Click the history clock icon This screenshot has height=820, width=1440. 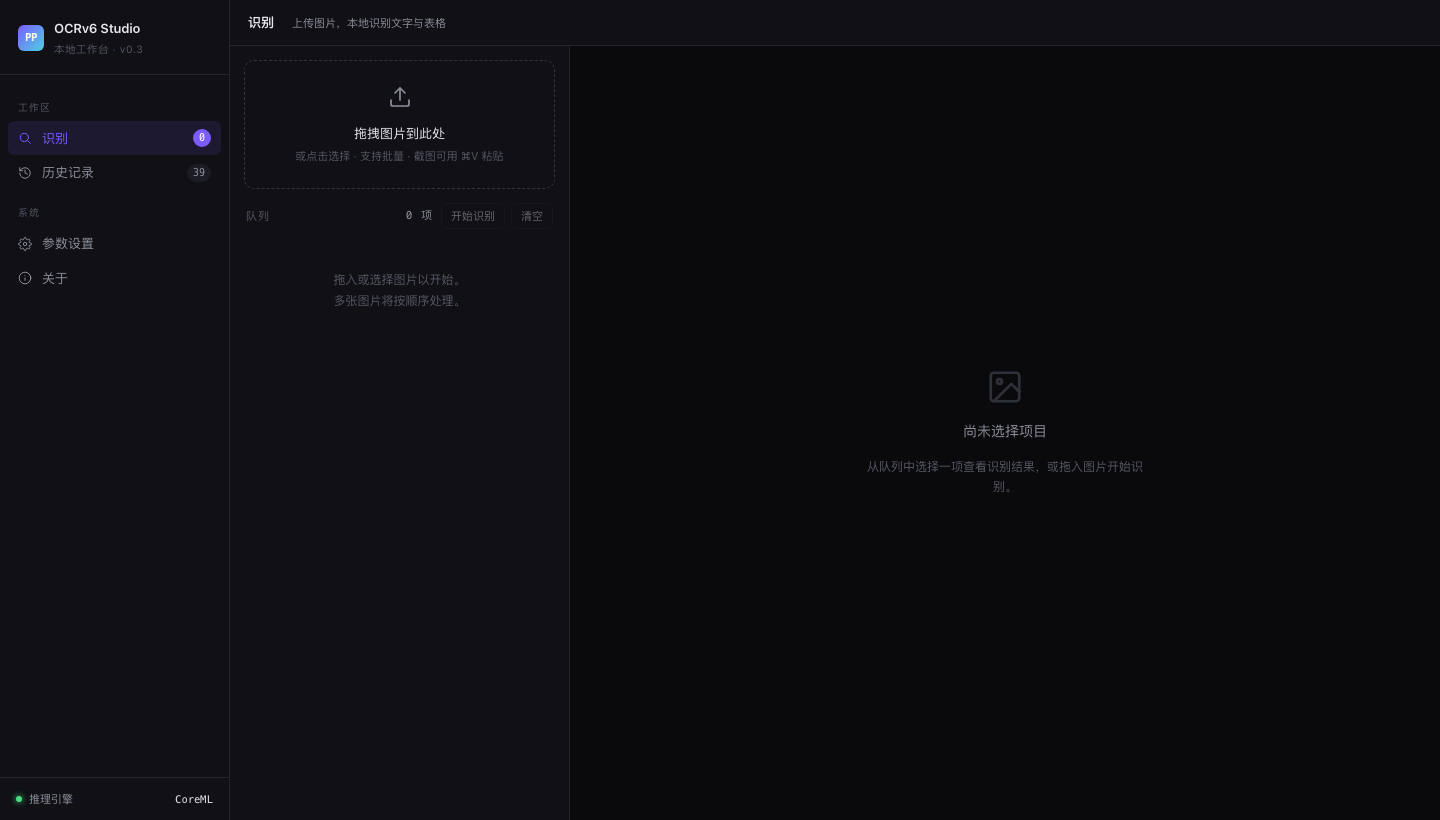click(x=25, y=173)
